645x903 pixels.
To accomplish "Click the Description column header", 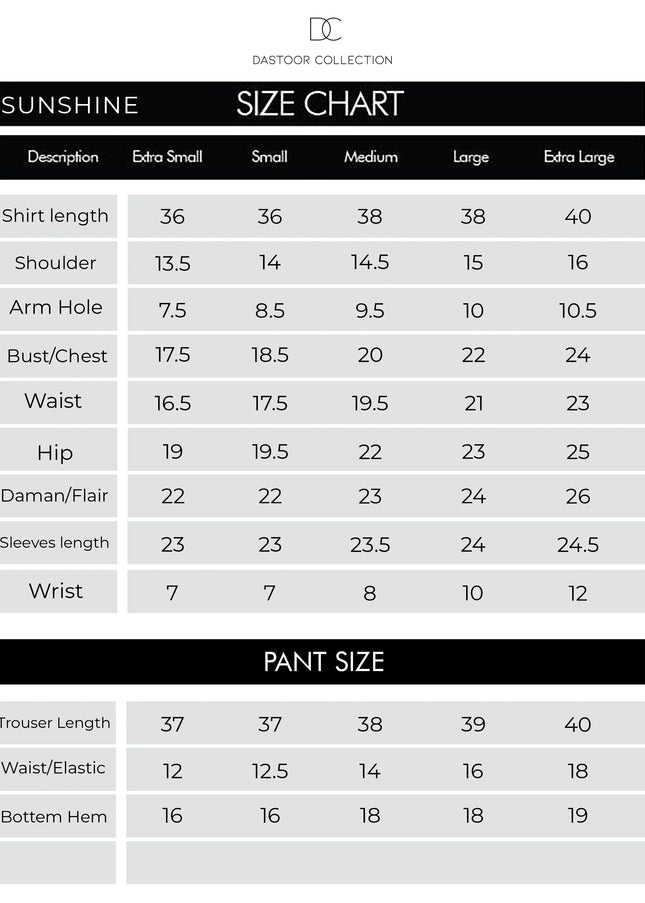I will tap(63, 157).
